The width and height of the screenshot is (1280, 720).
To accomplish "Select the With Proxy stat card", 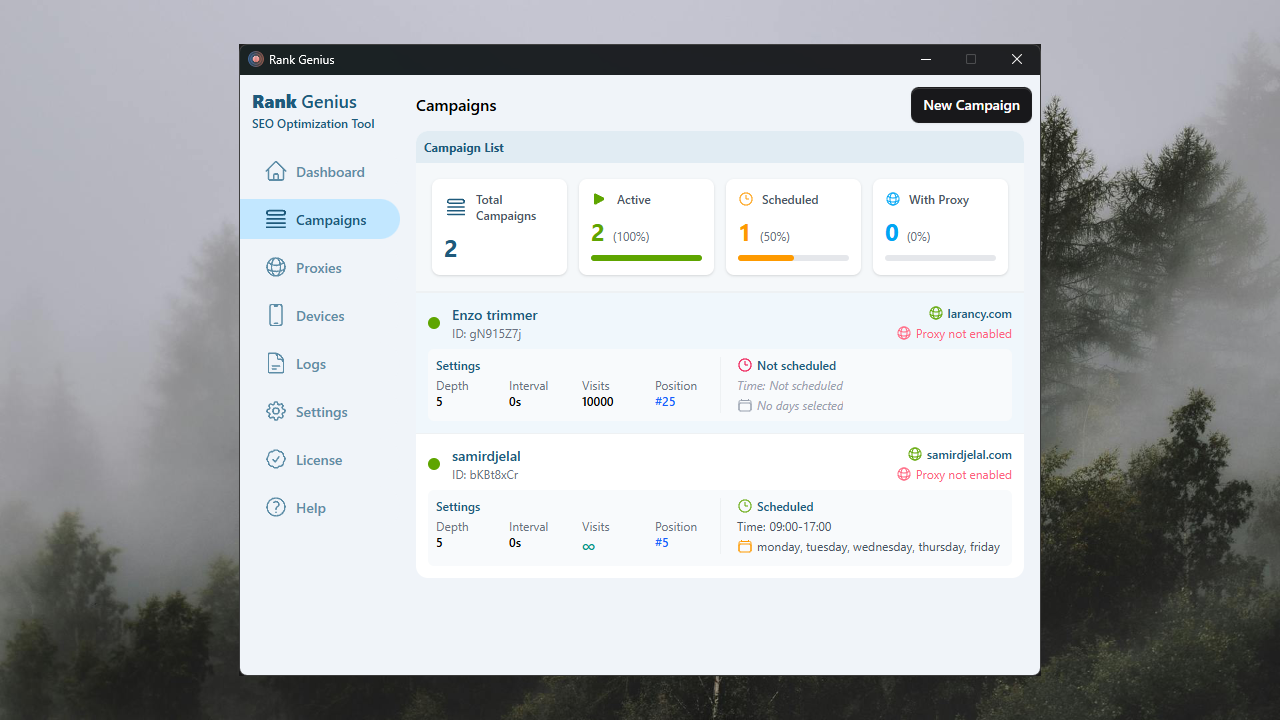I will (940, 227).
